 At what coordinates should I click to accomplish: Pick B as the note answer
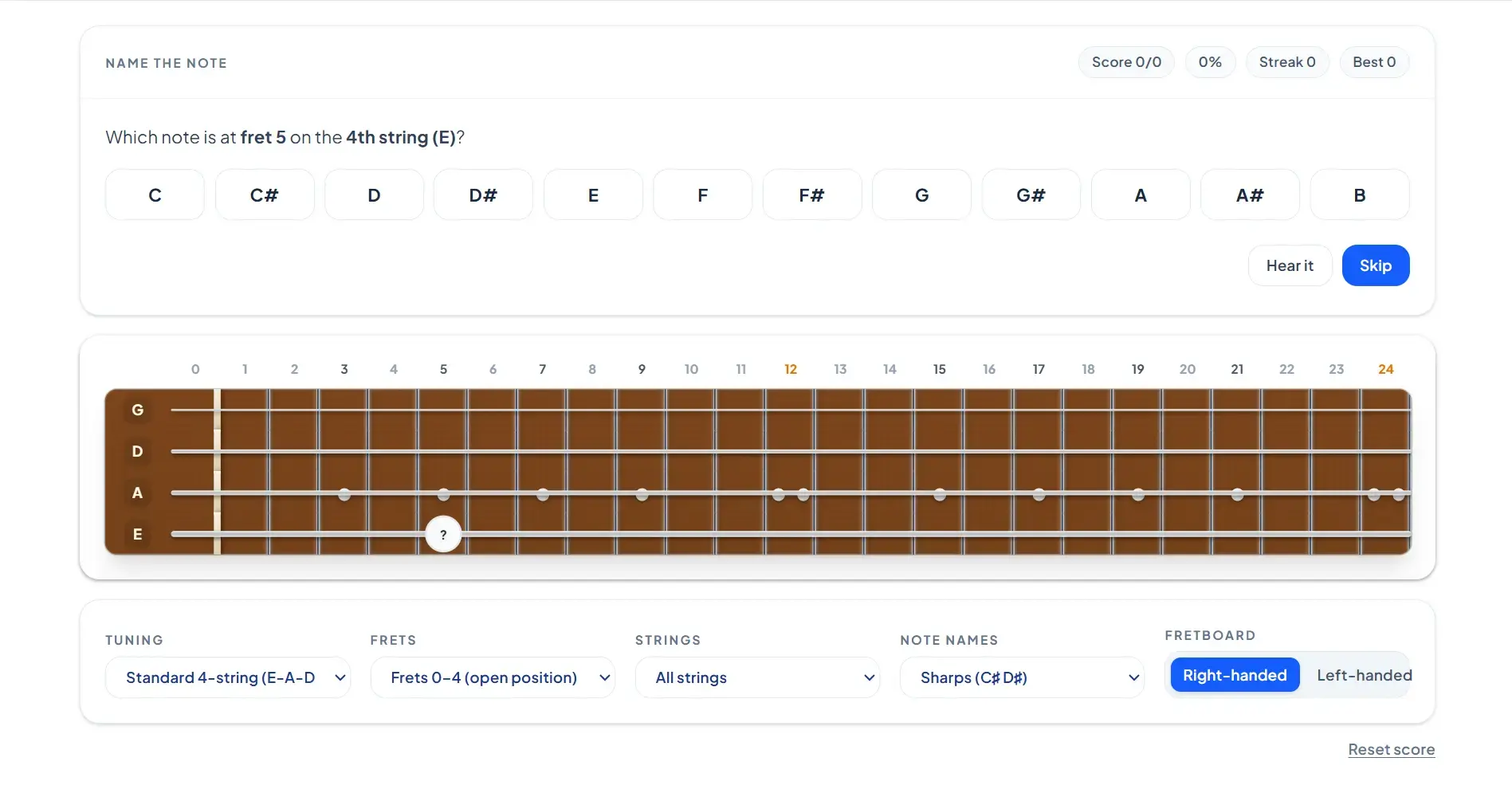point(1360,195)
